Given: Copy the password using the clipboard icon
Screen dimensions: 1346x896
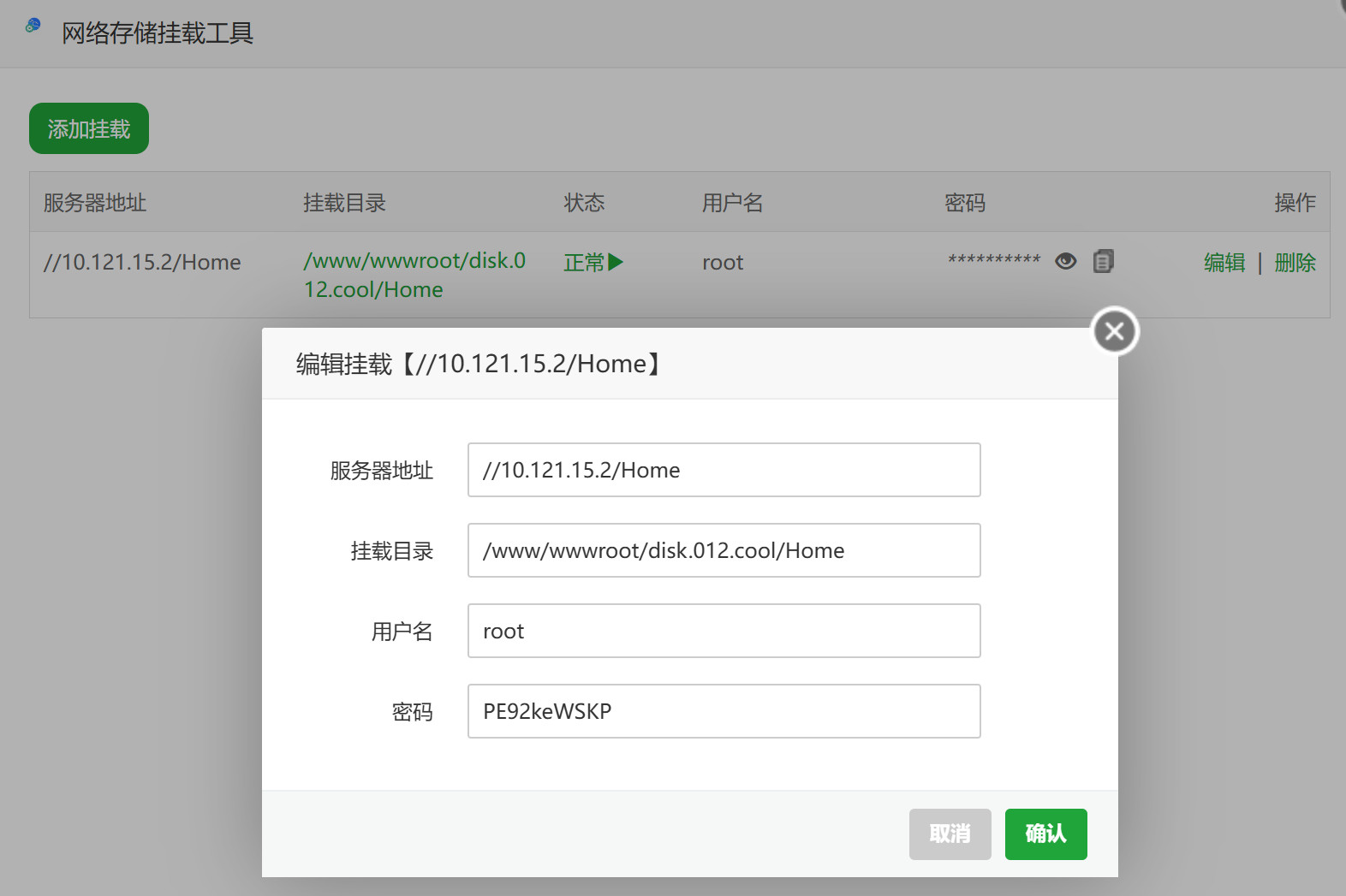Looking at the screenshot, I should click(1103, 261).
